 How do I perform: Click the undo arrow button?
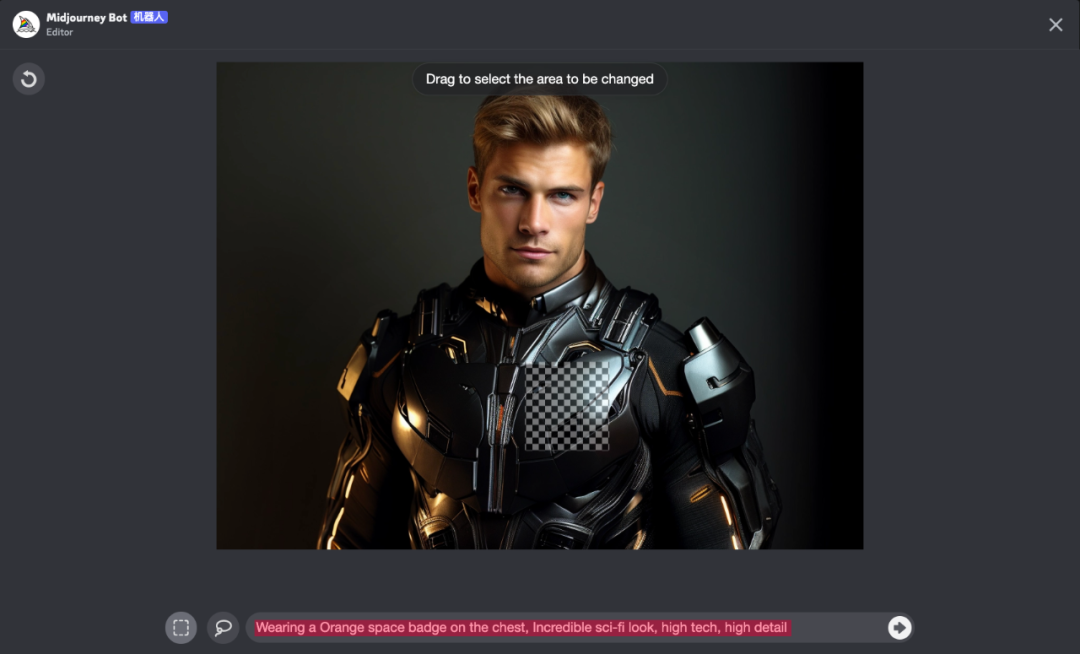[28, 79]
